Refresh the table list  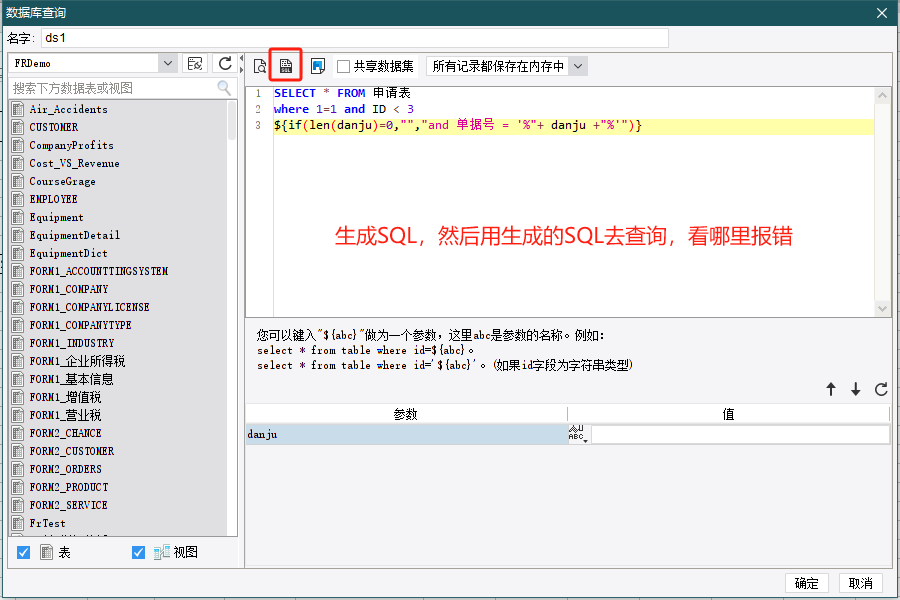coord(225,63)
